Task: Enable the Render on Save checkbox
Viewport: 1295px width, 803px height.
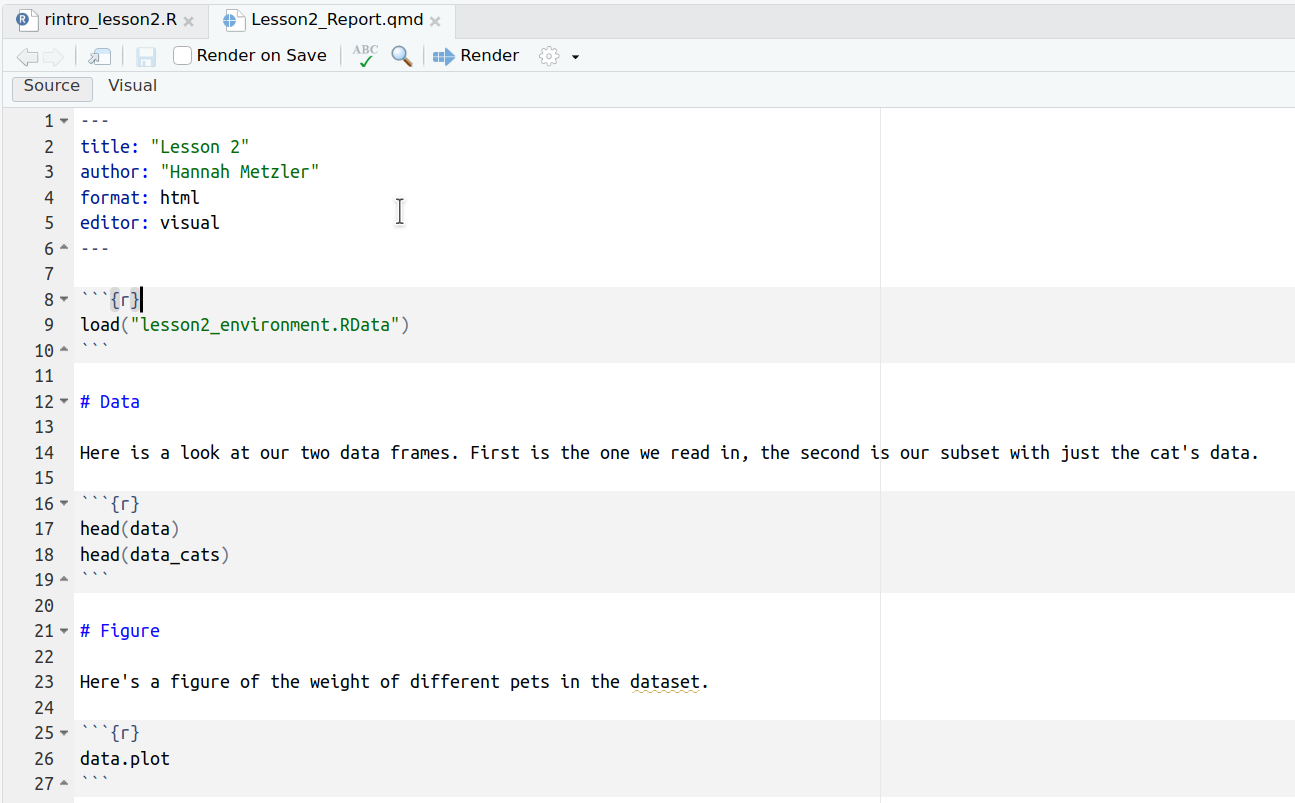Action: [183, 56]
